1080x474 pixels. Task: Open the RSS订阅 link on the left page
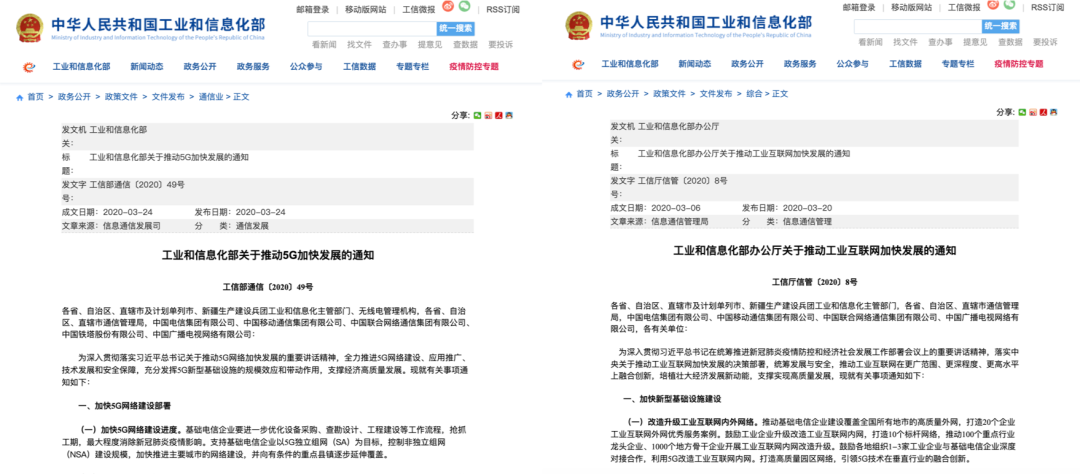pyautogui.click(x=503, y=10)
